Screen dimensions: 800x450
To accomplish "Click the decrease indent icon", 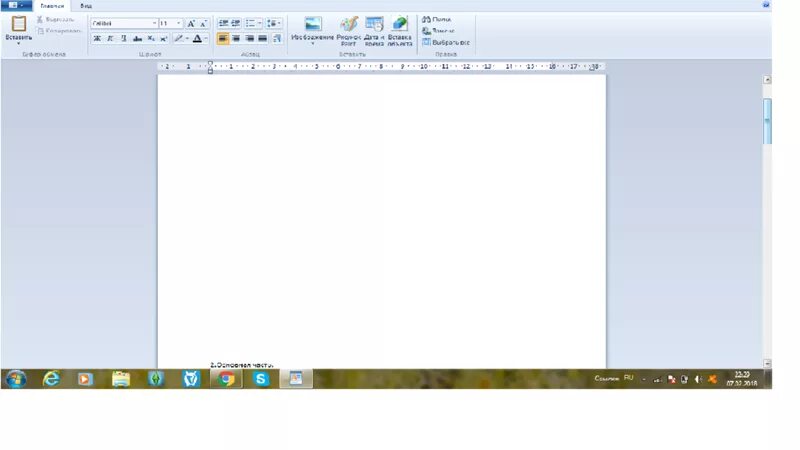I will [223, 23].
